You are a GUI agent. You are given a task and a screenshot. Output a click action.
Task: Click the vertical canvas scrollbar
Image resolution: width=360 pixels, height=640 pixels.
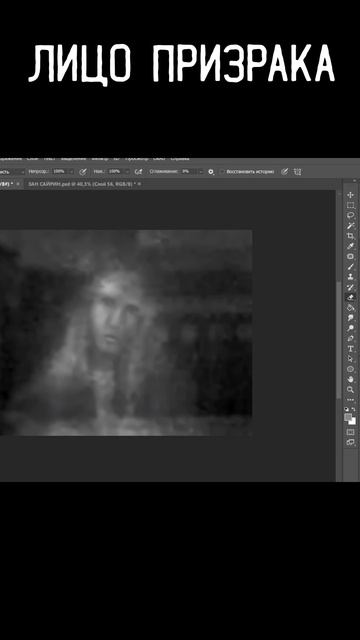338,339
